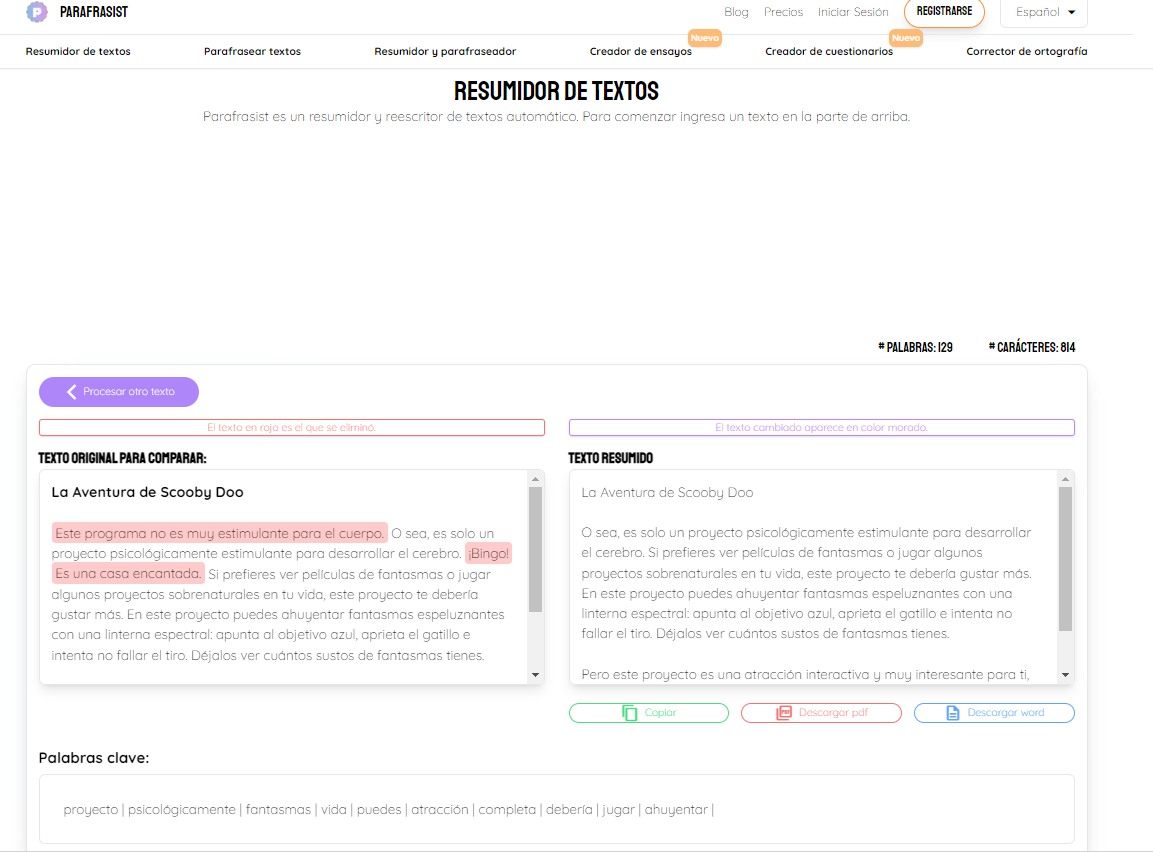Screen dimensions: 1153x852
Task: Click highlighted 'Es una casa encantada.'
Action: 128,573
